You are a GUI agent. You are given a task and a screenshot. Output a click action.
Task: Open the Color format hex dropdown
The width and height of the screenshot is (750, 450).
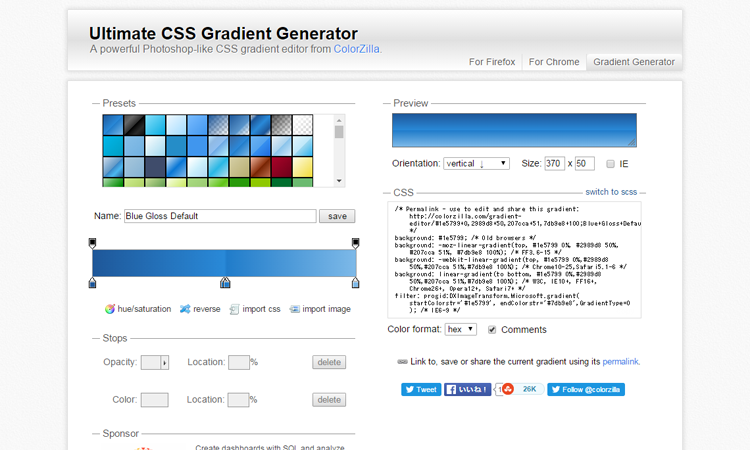pos(461,329)
